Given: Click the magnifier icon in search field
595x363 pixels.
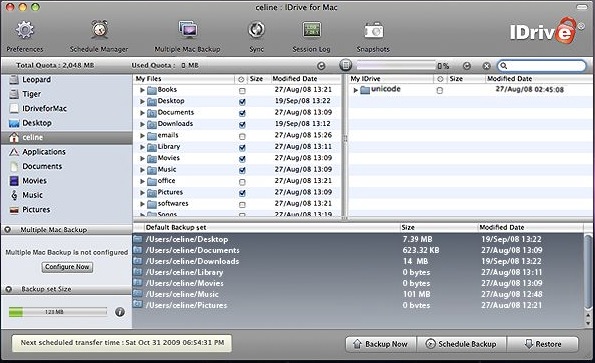Looking at the screenshot, I should (504, 66).
